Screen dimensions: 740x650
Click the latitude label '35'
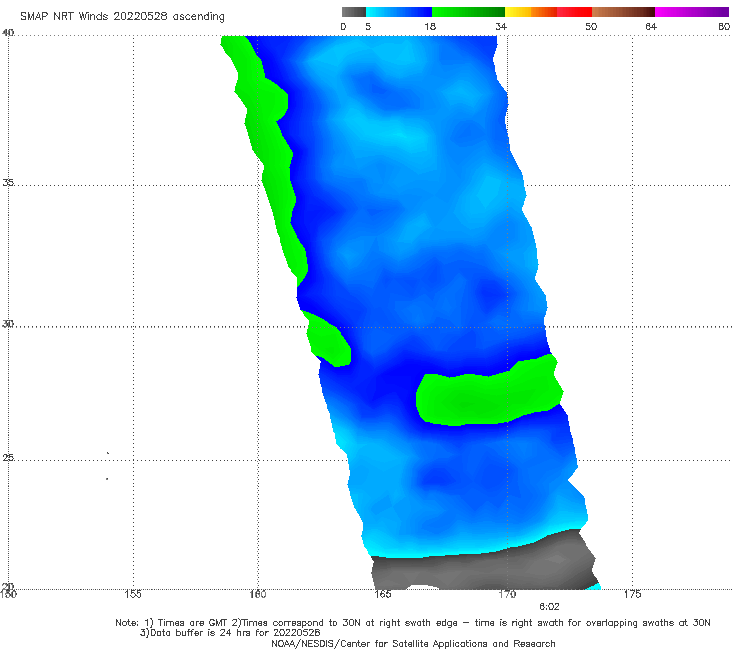tap(8, 182)
